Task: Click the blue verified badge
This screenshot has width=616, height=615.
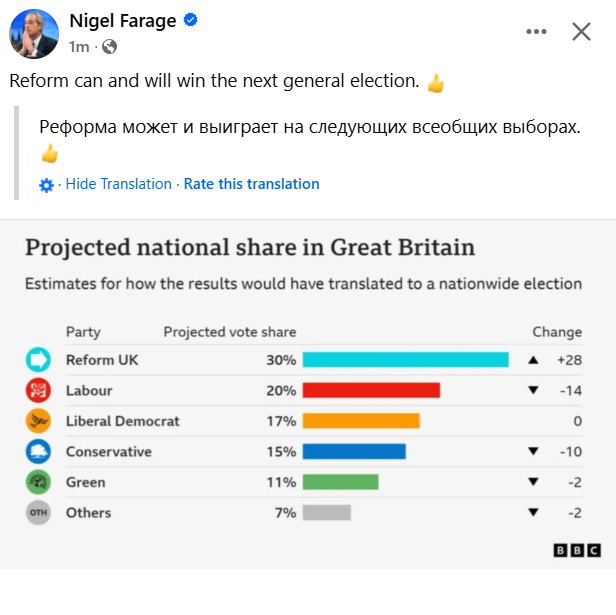Action: click(191, 20)
